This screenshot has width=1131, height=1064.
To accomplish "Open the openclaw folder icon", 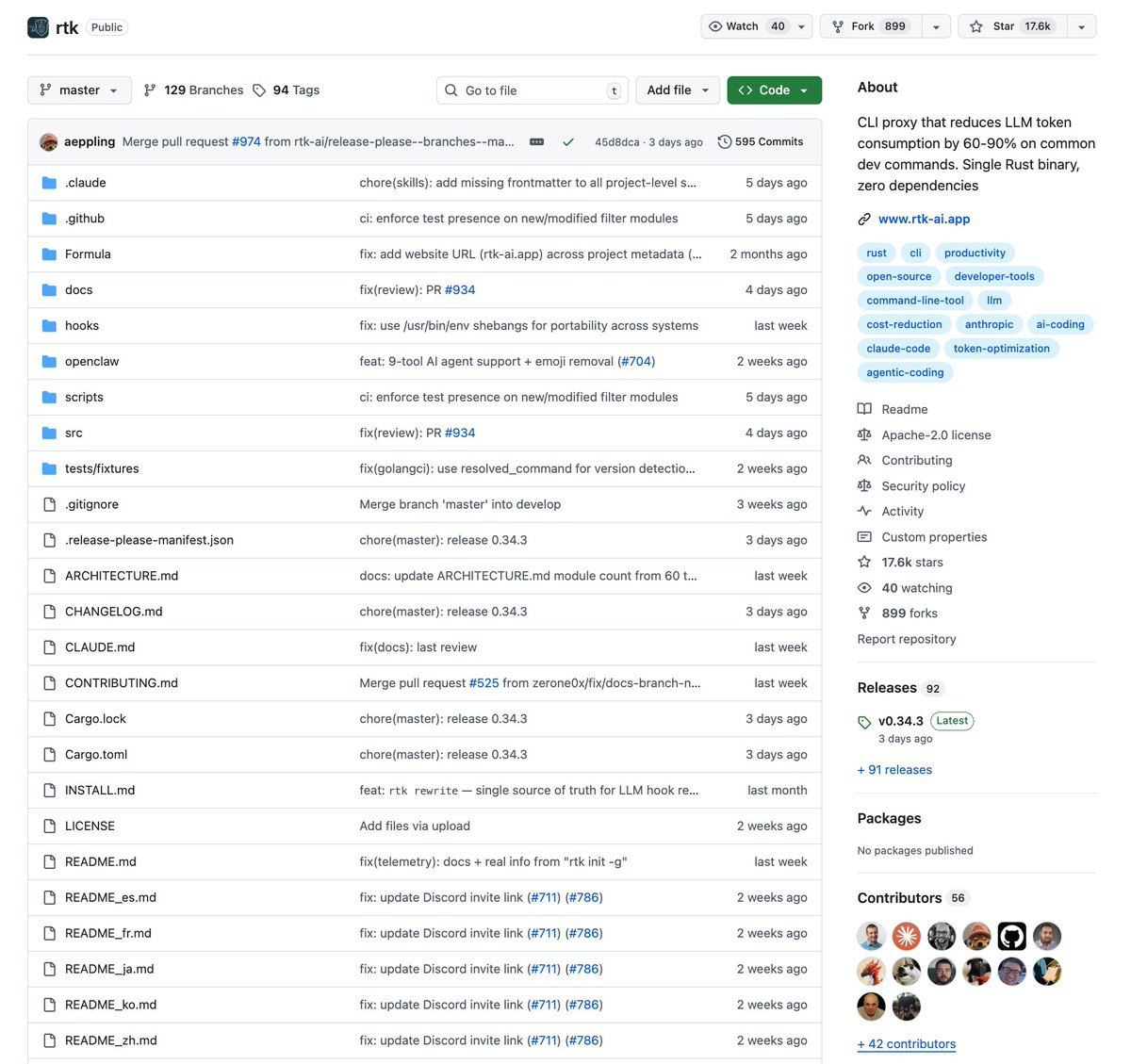I will coord(50,362).
